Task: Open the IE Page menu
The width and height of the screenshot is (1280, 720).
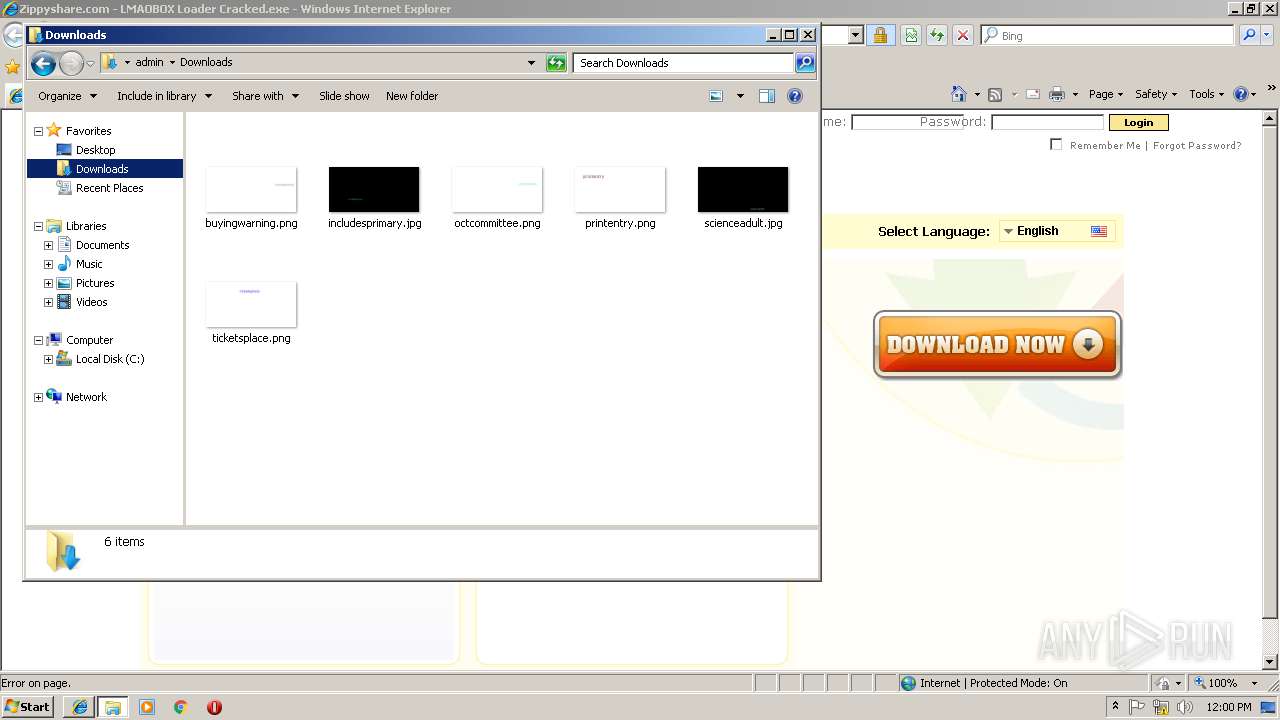Action: point(1105,94)
